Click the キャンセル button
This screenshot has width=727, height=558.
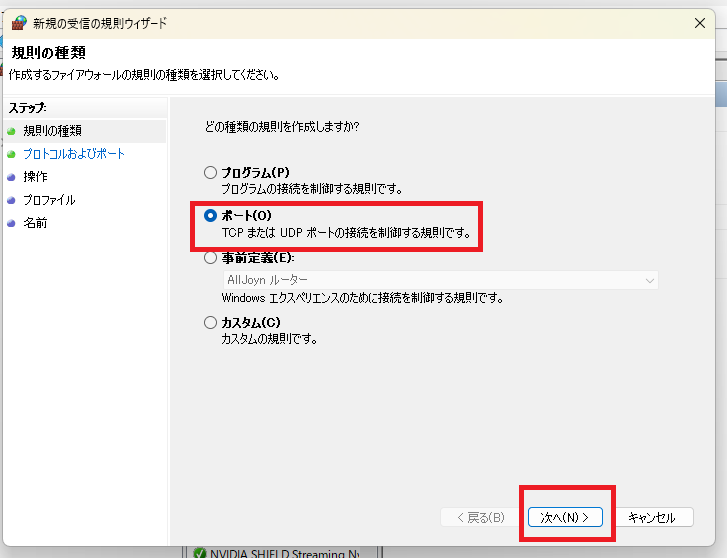652,517
